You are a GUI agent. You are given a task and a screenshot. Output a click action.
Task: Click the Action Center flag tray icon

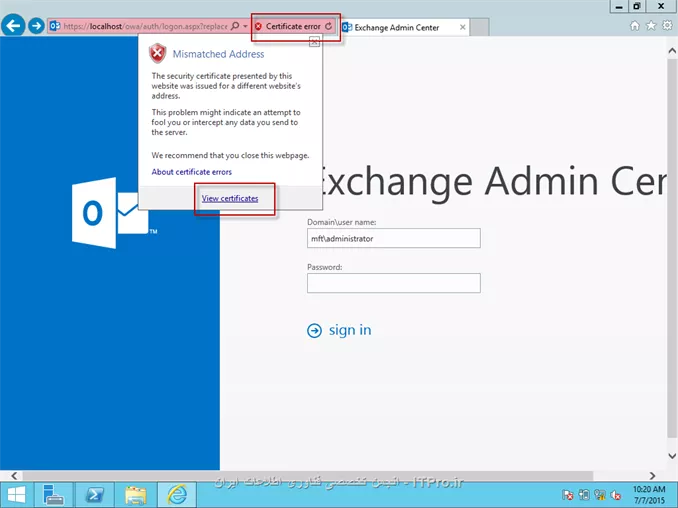point(568,495)
